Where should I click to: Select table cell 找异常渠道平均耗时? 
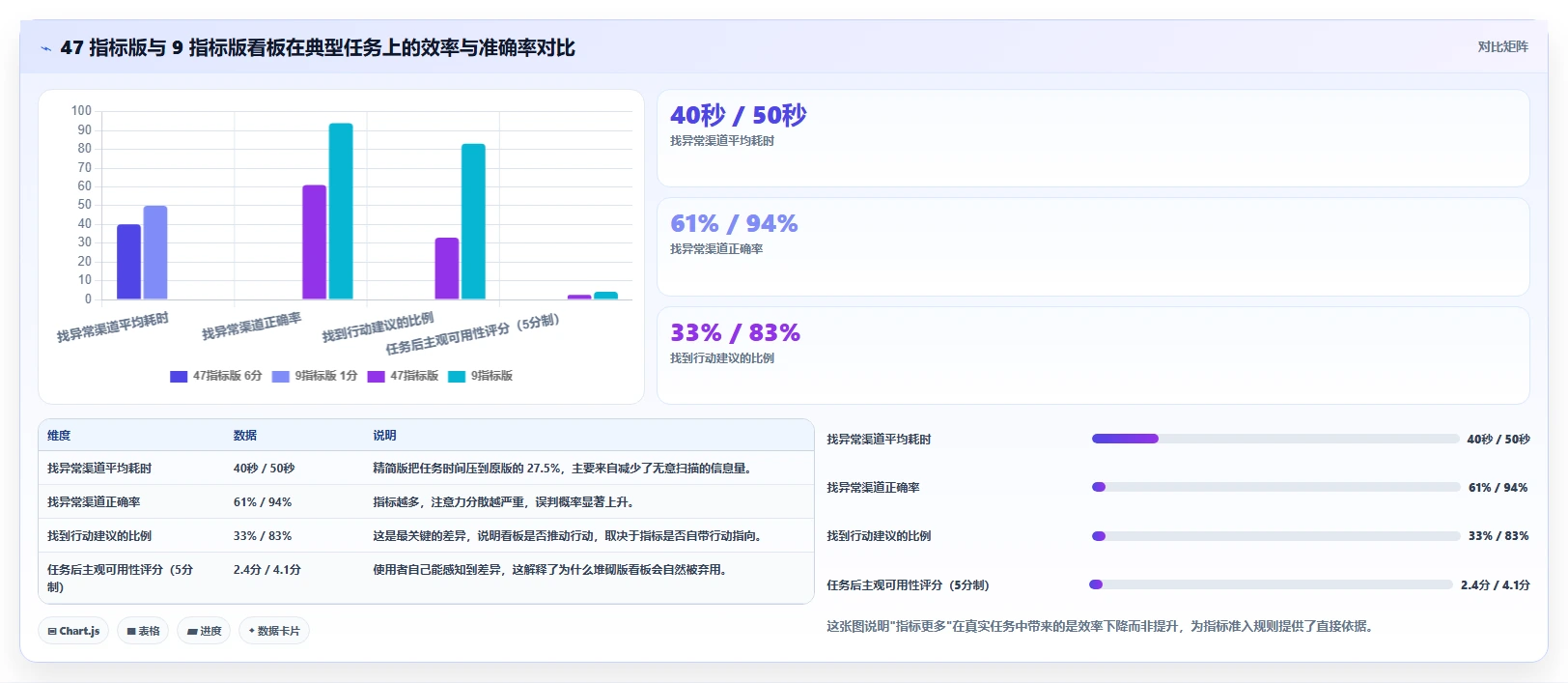click(x=99, y=469)
